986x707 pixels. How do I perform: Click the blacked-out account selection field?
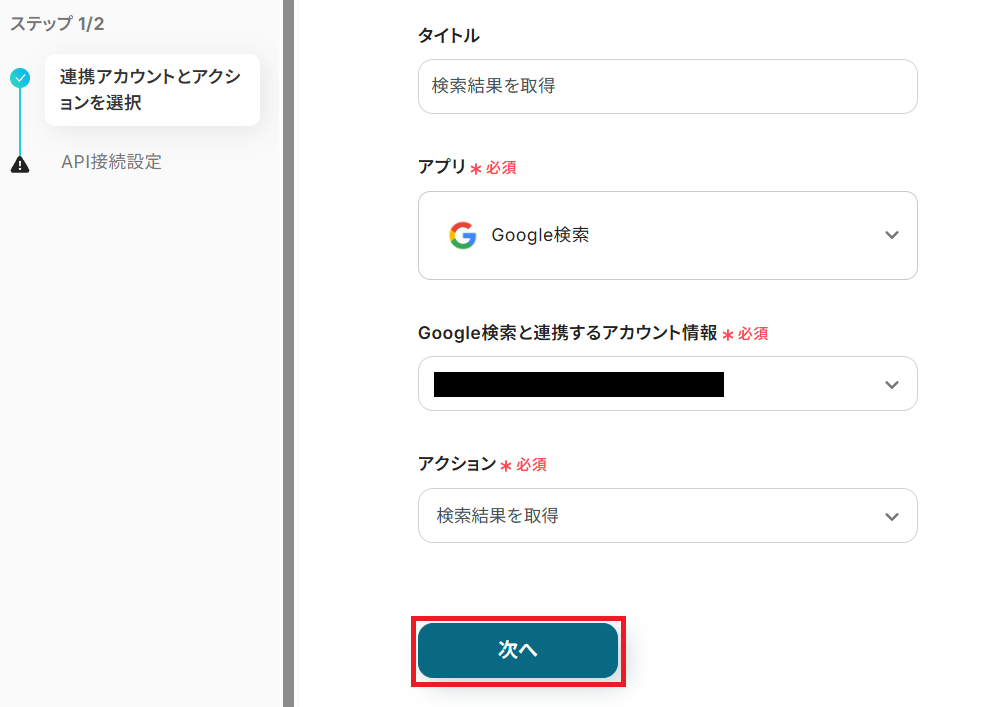point(578,385)
